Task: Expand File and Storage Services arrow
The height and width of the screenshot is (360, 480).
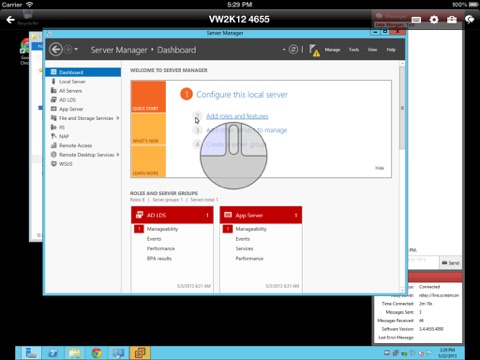Action: (x=118, y=118)
